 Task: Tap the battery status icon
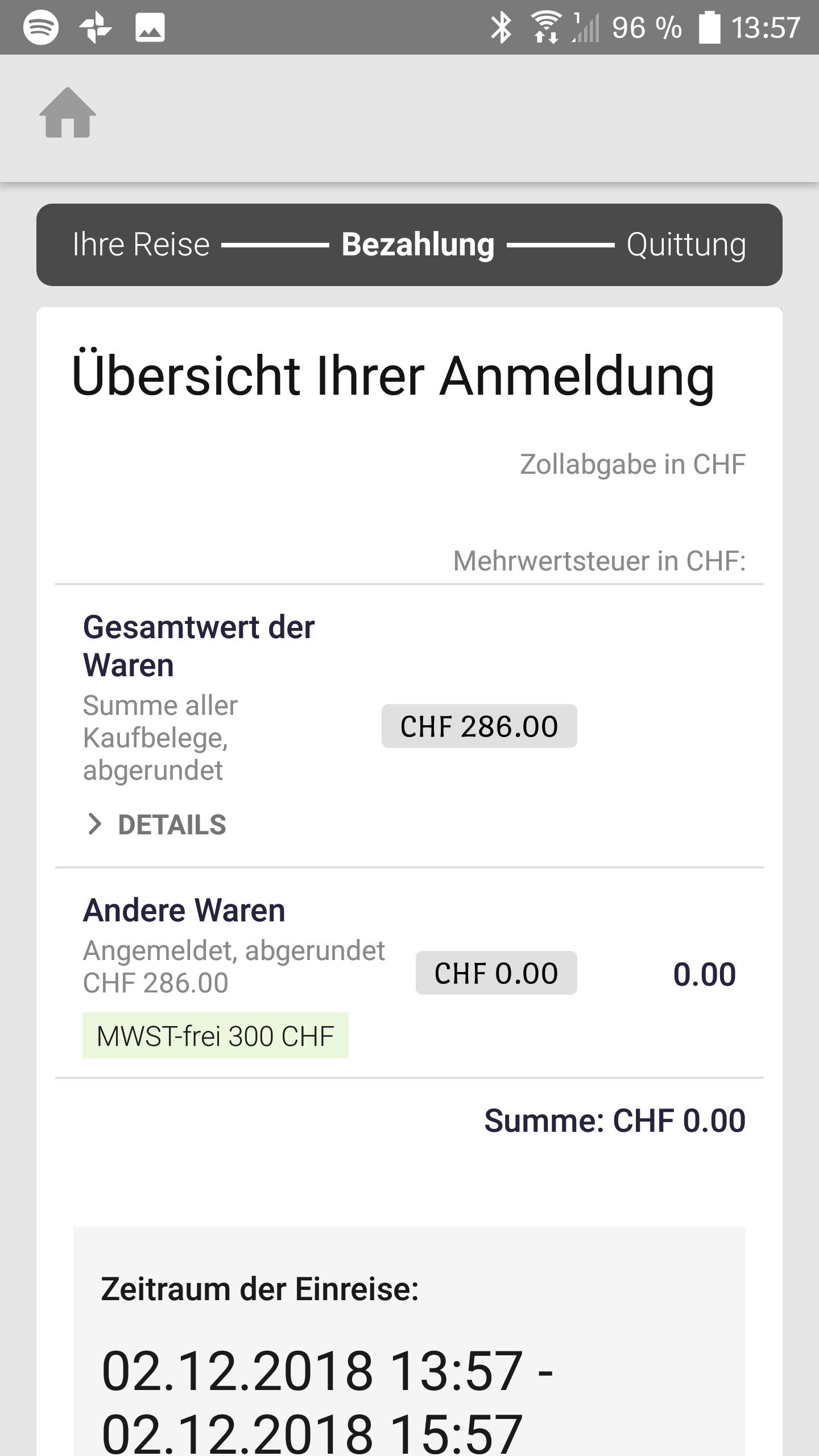709,27
